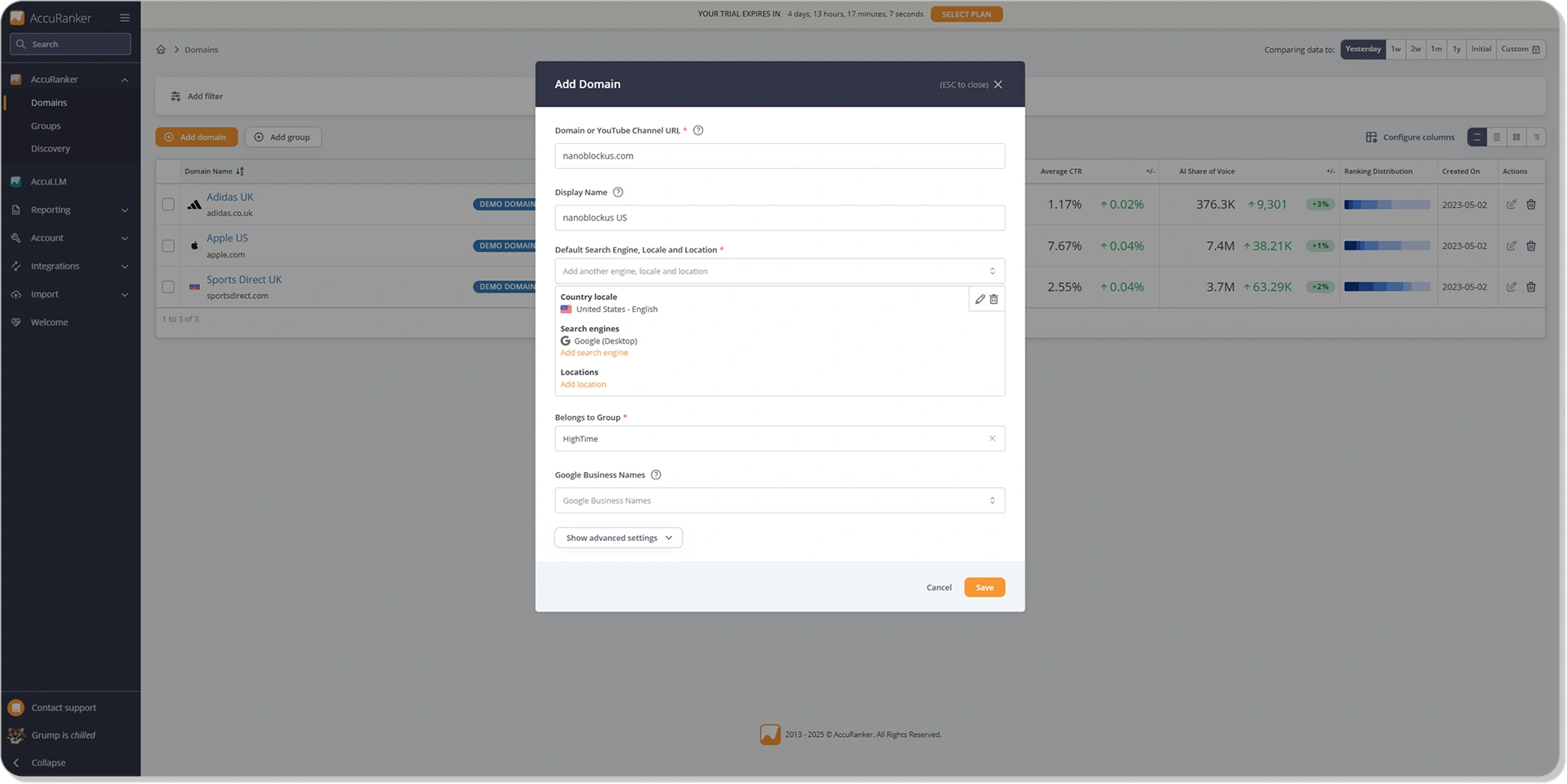This screenshot has height=784, width=1567.
Task: Click the Save button
Action: pyautogui.click(x=984, y=587)
